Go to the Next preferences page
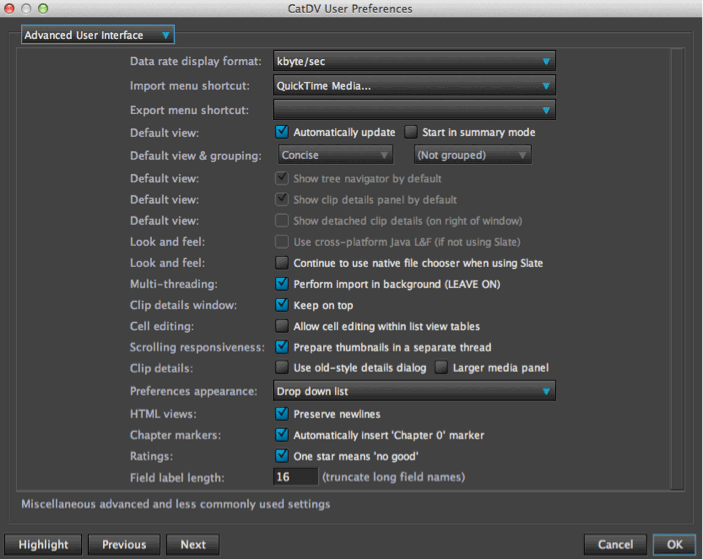This screenshot has height=560, width=703. (193, 544)
